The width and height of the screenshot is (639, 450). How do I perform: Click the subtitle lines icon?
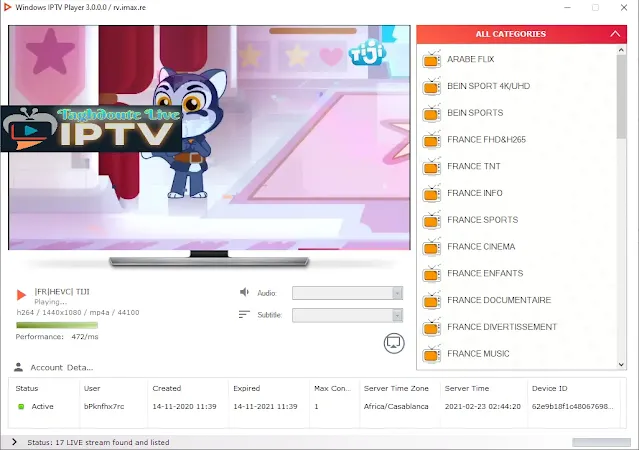pyautogui.click(x=244, y=314)
